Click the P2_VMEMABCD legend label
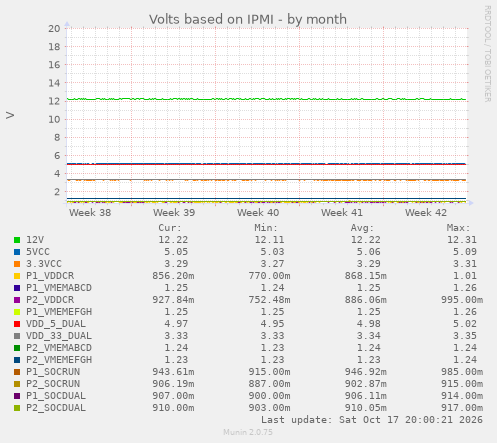The image size is (497, 443). pyautogui.click(x=59, y=348)
